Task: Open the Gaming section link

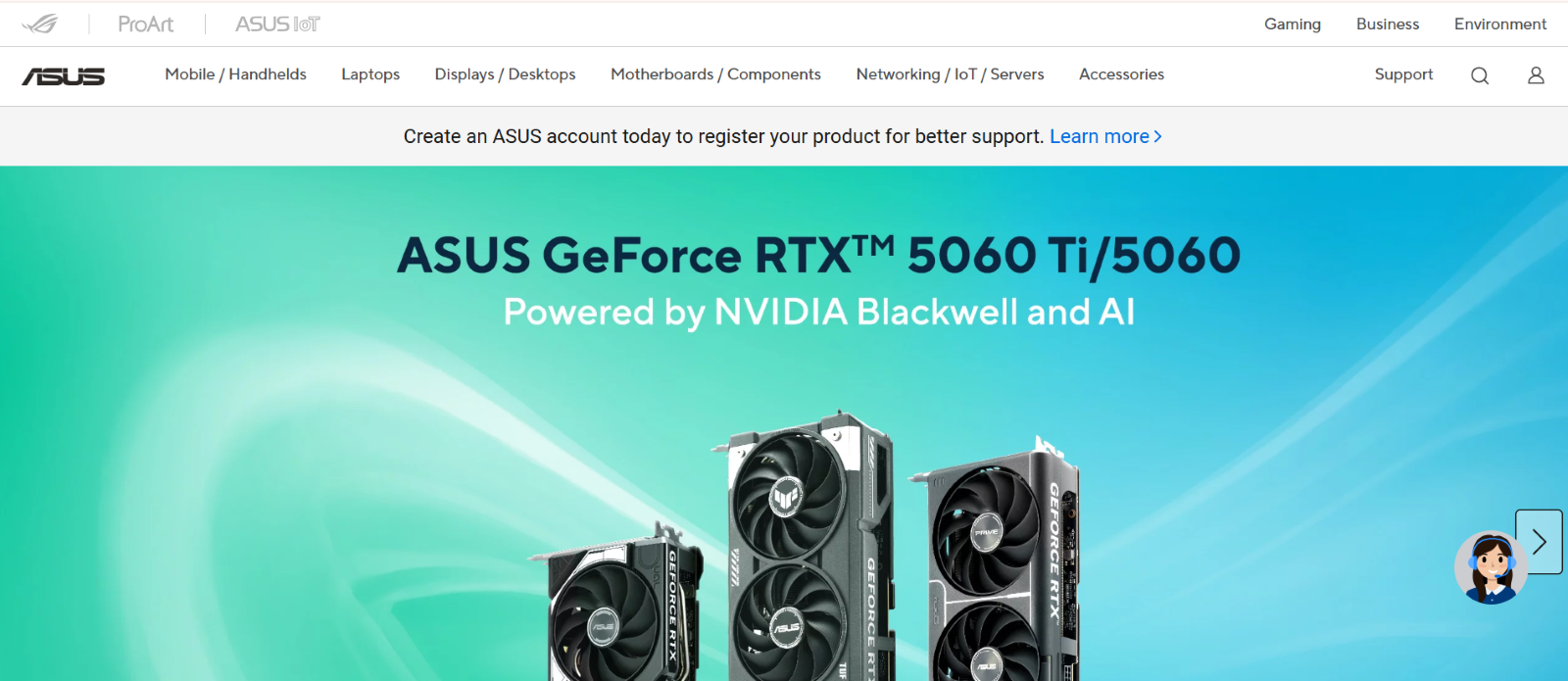Action: click(1292, 24)
